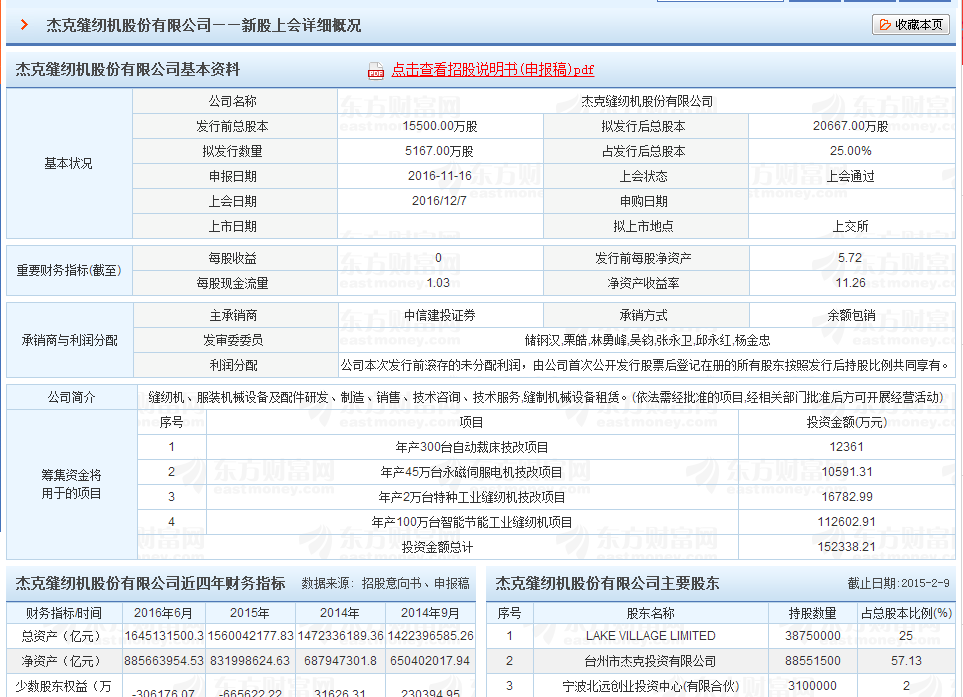Click the red PDF file icon
This screenshot has height=697, width=963.
click(375, 71)
